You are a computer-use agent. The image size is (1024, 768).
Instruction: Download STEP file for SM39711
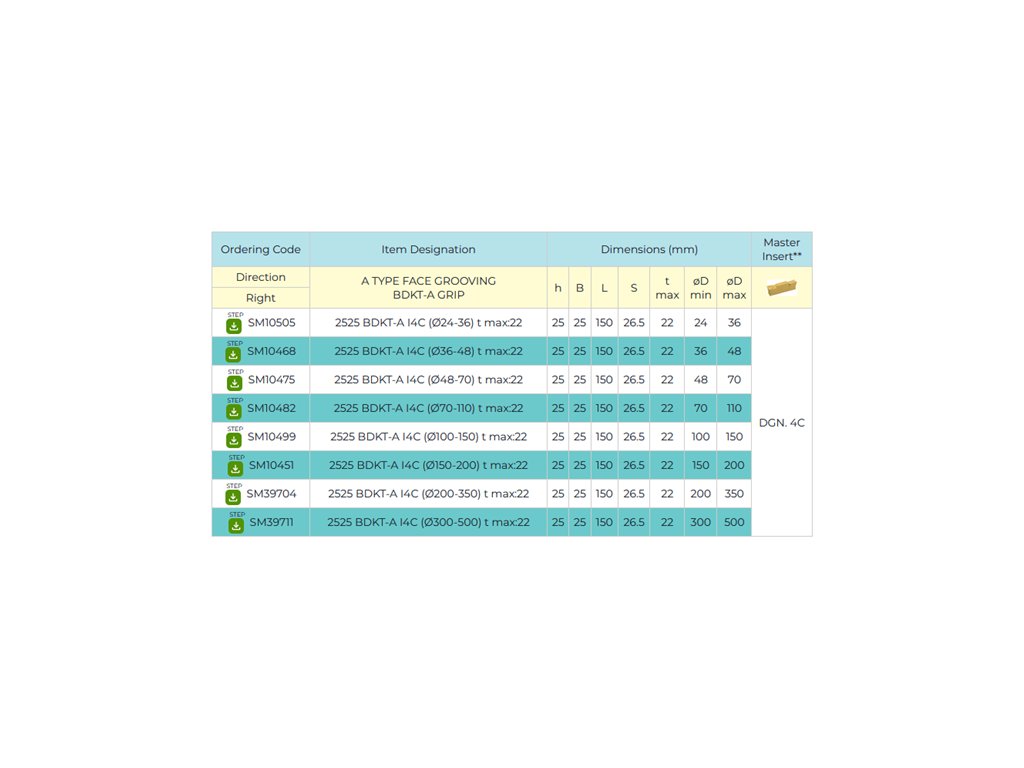pyautogui.click(x=236, y=525)
